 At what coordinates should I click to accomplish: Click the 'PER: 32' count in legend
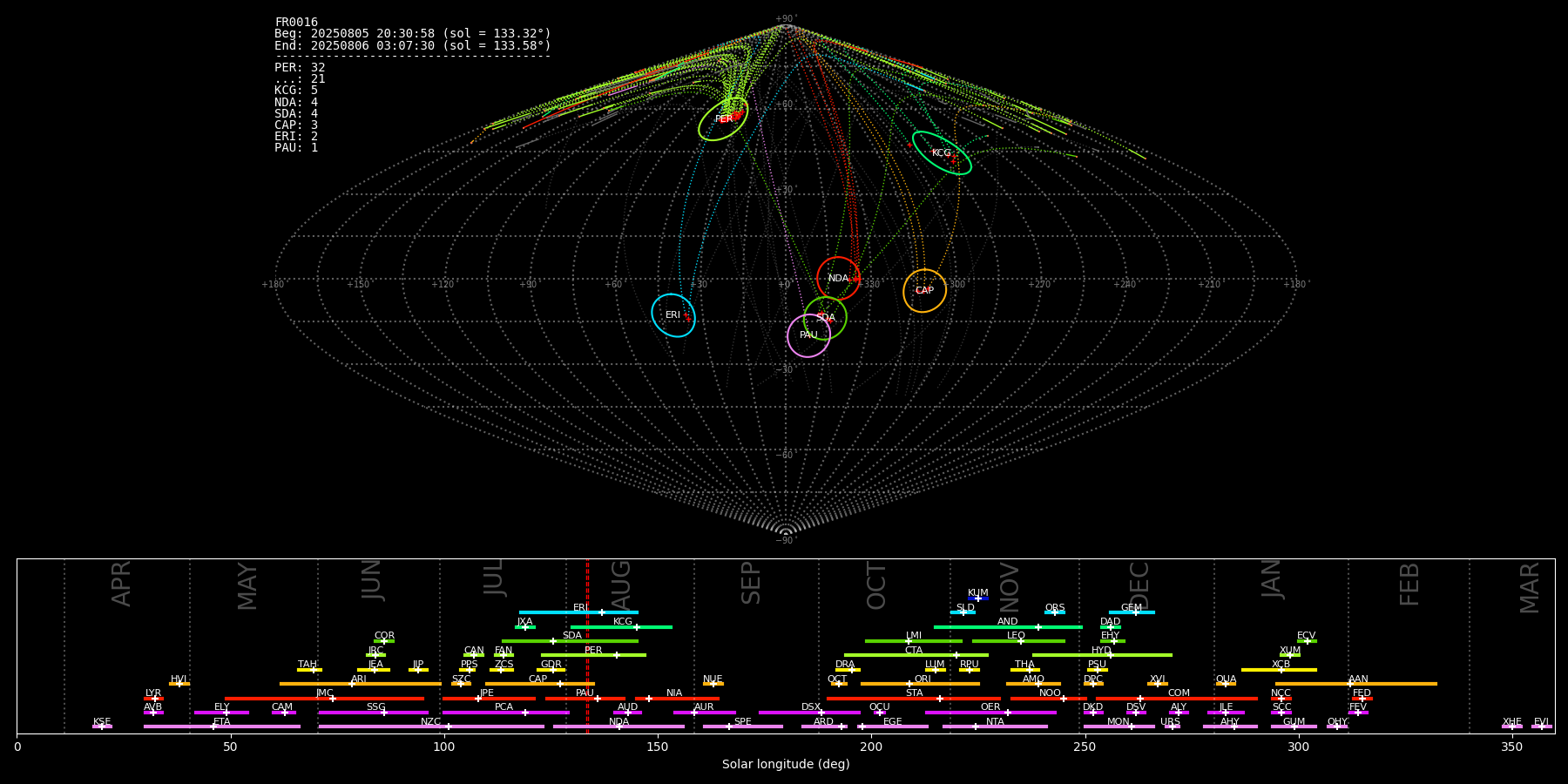click(x=300, y=68)
